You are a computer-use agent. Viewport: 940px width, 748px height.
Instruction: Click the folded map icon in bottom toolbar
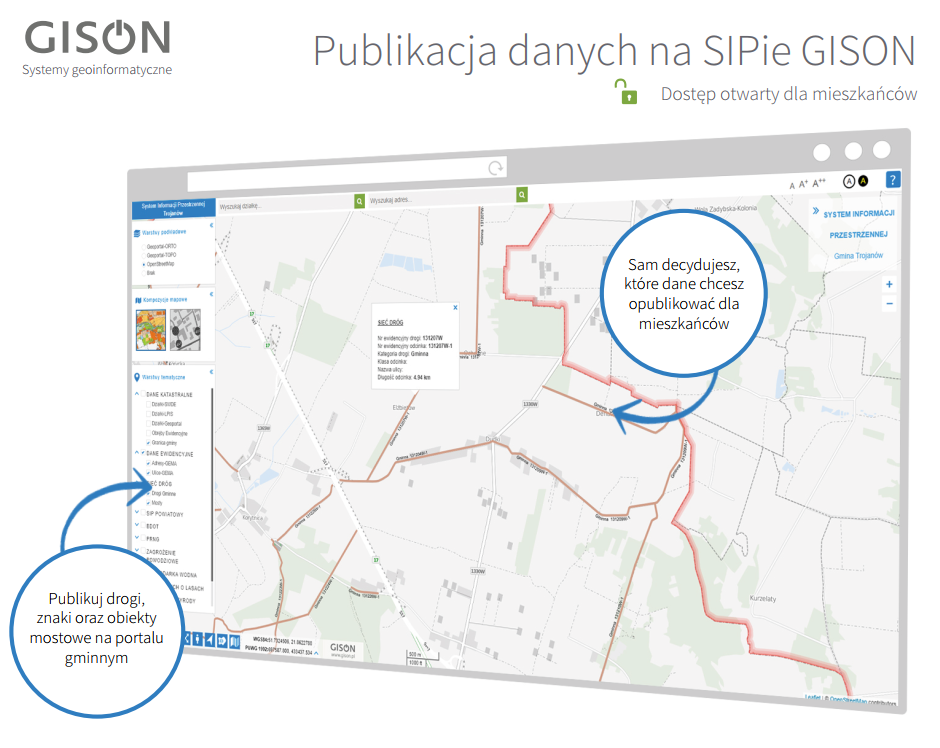tap(234, 642)
